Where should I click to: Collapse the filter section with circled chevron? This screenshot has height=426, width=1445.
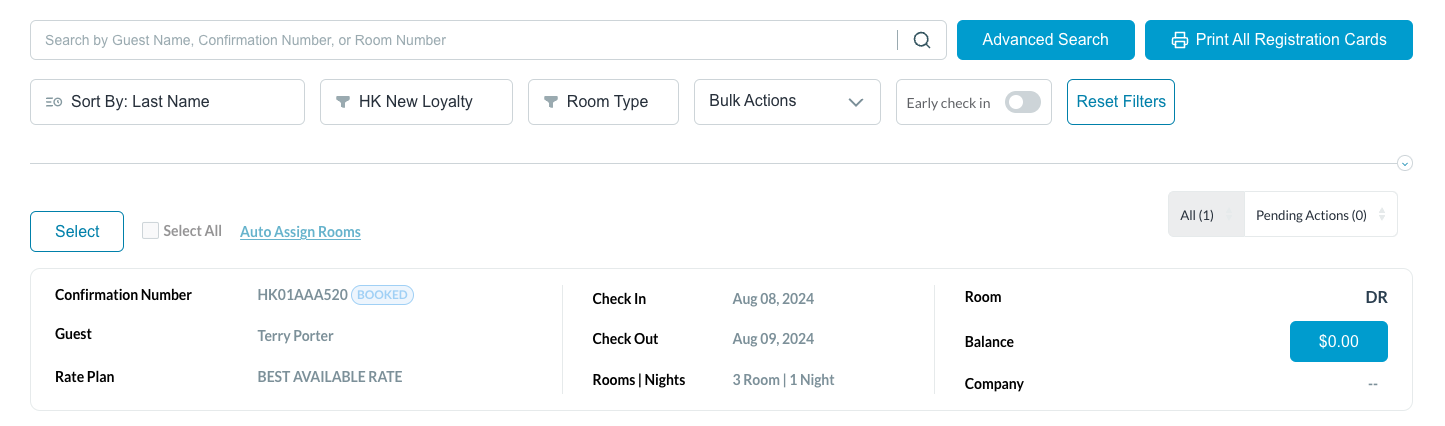(1404, 163)
